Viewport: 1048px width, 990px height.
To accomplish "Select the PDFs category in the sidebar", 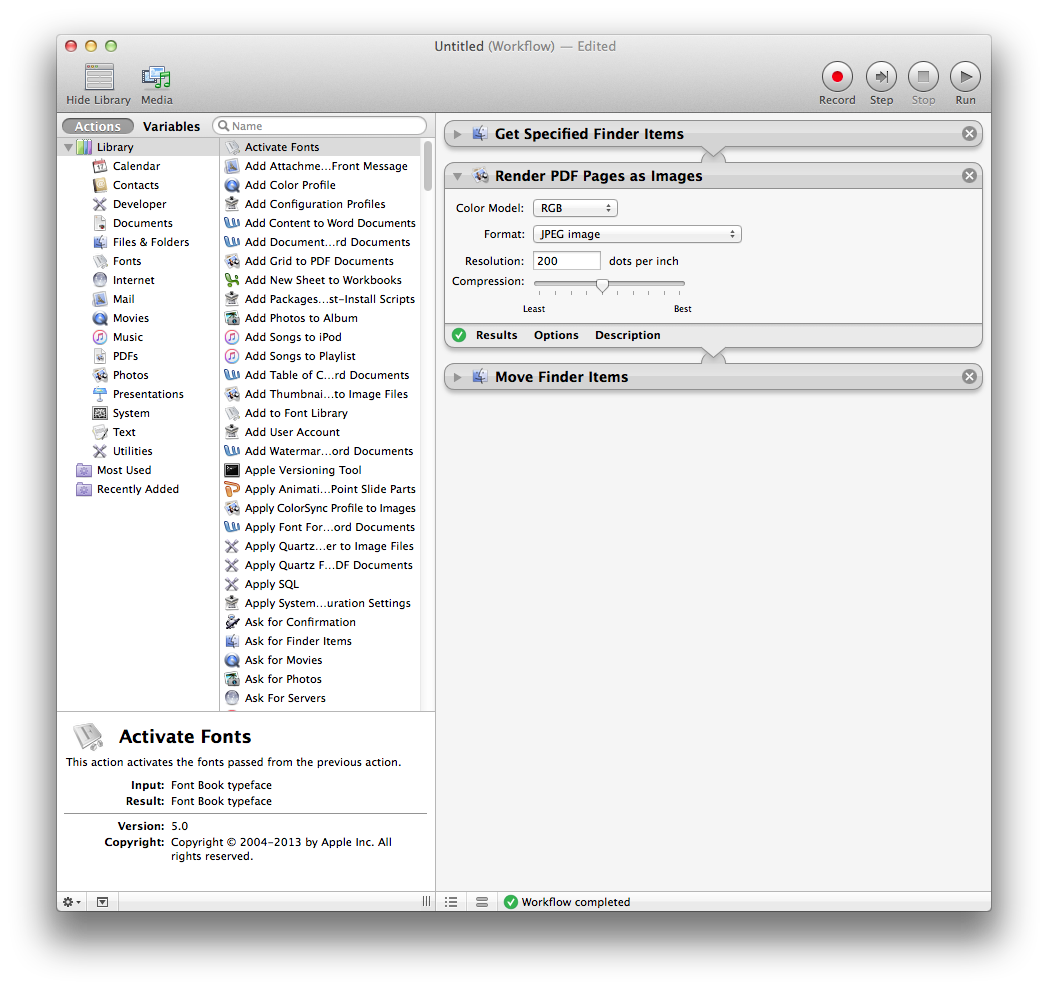I will [x=125, y=355].
